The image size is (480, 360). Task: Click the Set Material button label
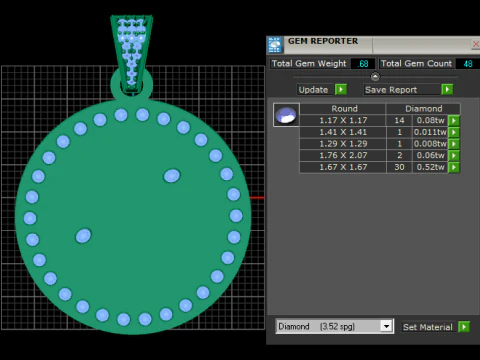428,327
